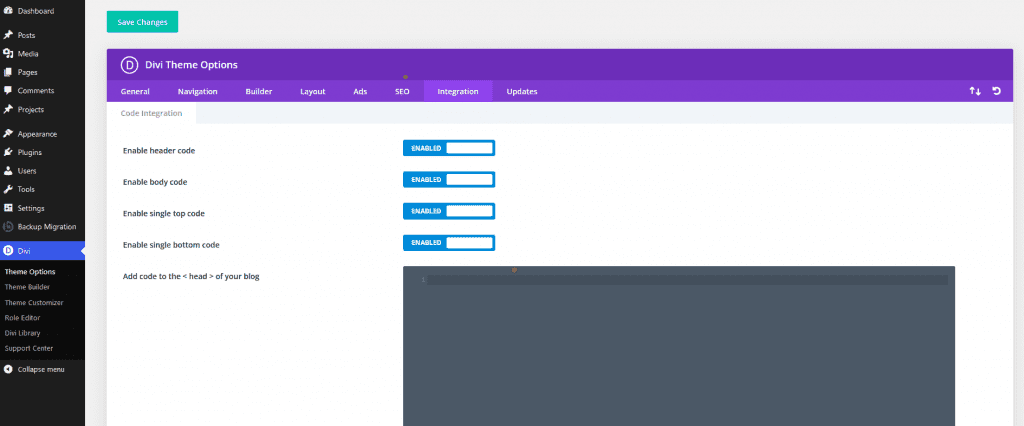The image size is (1024, 426).
Task: Select the Integration tab
Action: click(x=458, y=91)
